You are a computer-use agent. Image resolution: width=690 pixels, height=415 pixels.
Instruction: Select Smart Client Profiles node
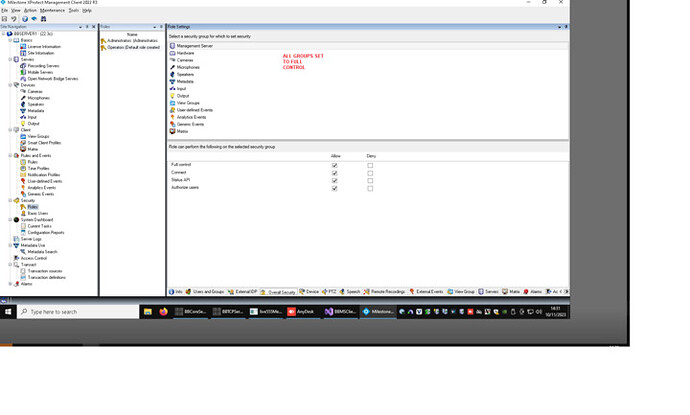point(44,143)
